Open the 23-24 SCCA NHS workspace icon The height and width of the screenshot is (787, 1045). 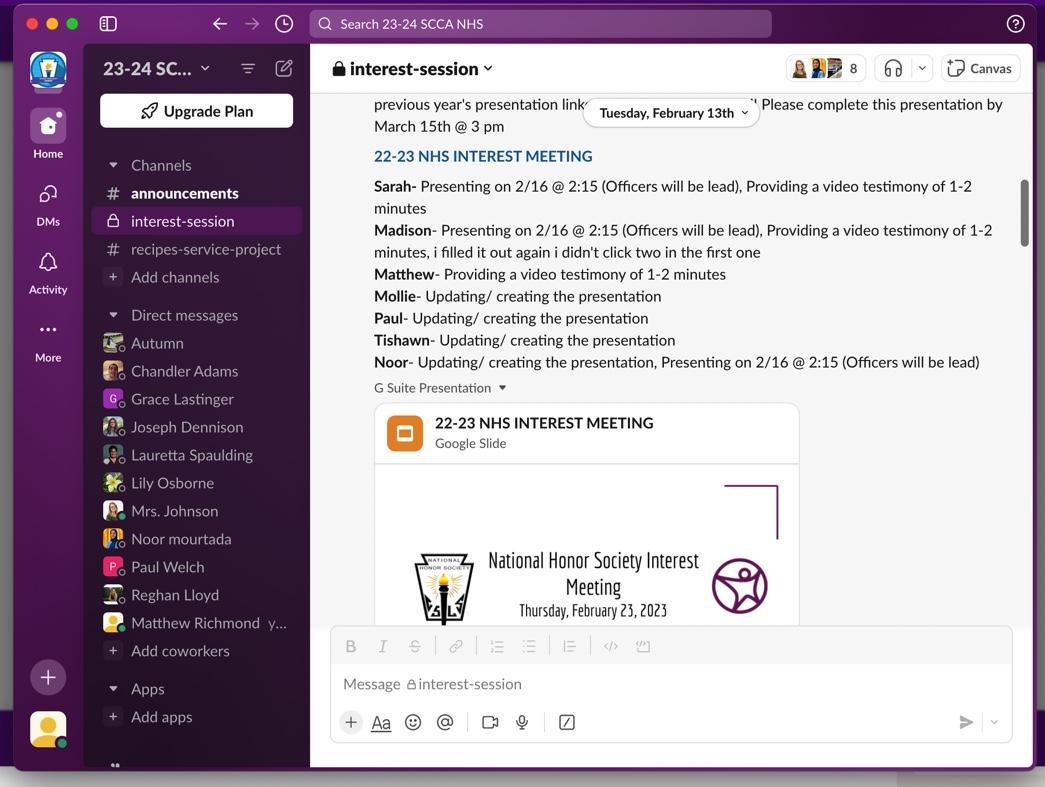tap(48, 70)
